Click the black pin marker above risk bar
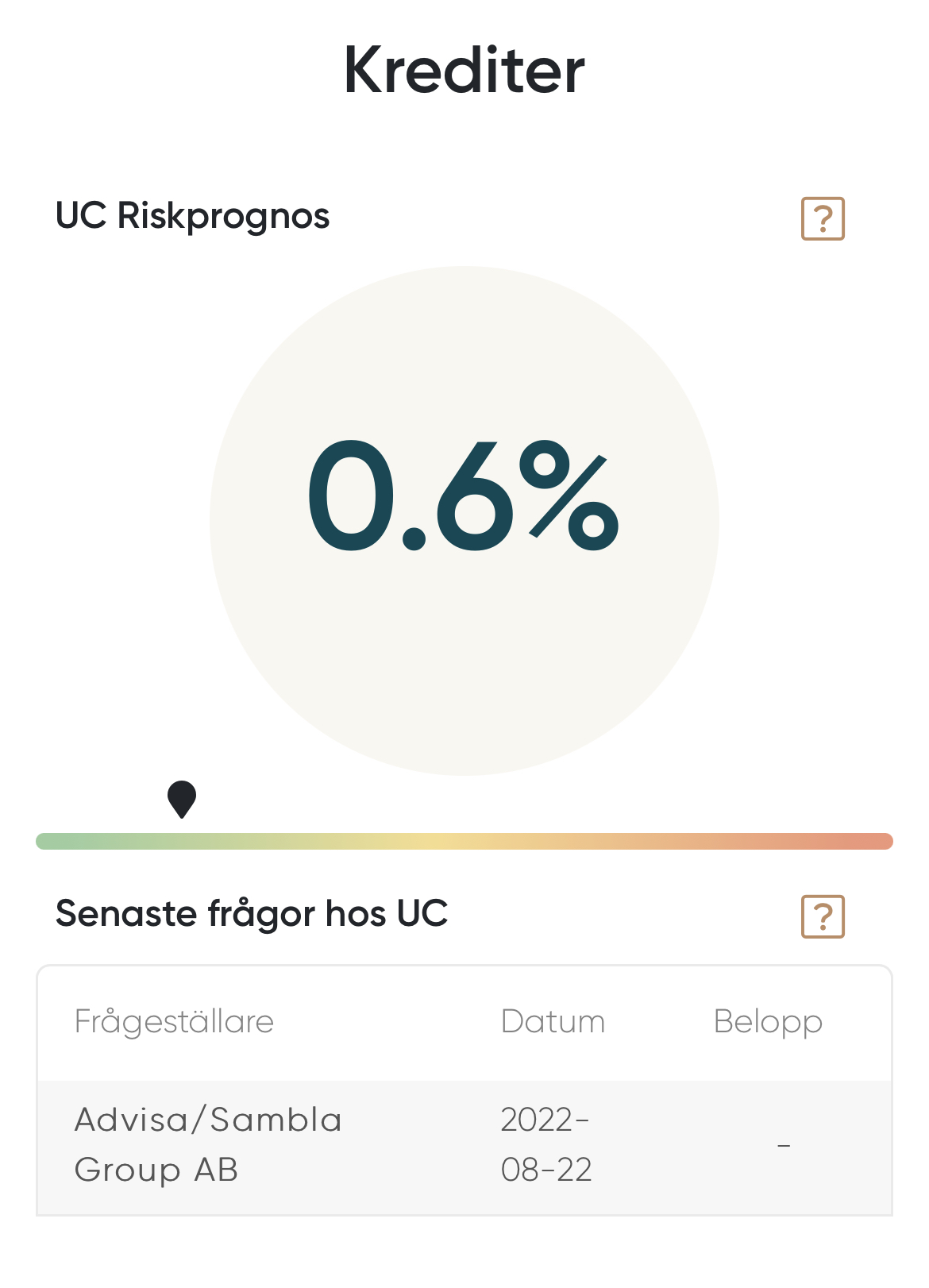Viewport: 929px width, 1288px height. (182, 797)
